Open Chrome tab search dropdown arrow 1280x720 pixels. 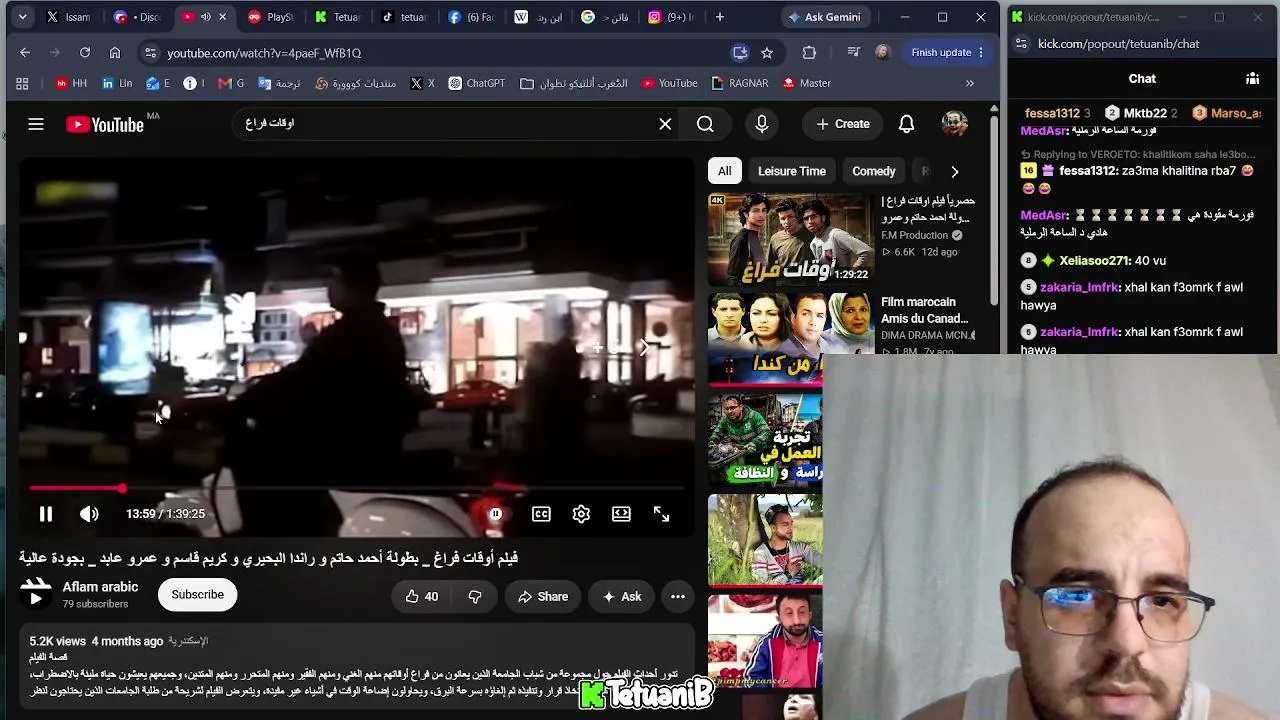pos(22,17)
